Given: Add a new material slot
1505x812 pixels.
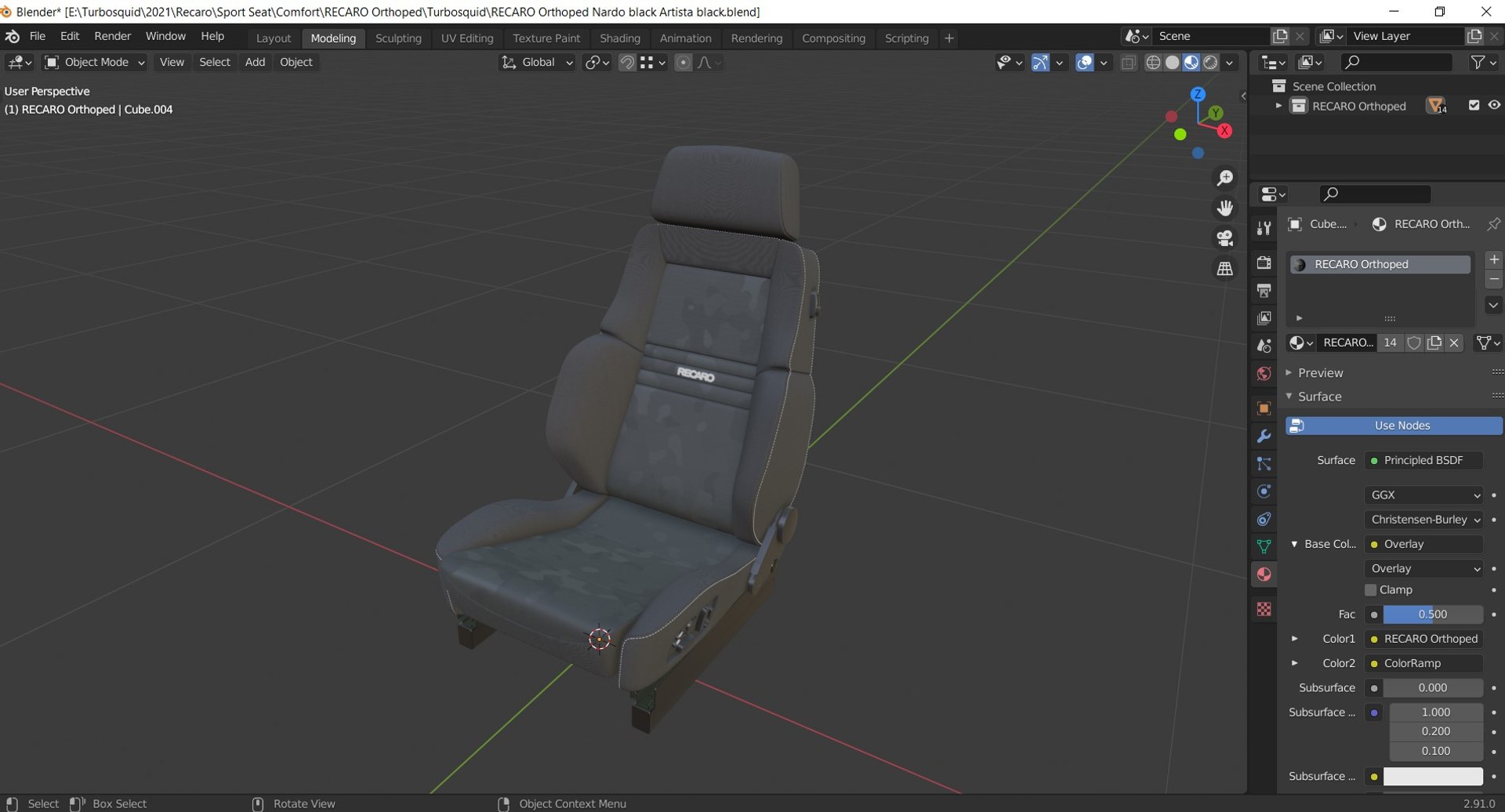Looking at the screenshot, I should tap(1494, 259).
